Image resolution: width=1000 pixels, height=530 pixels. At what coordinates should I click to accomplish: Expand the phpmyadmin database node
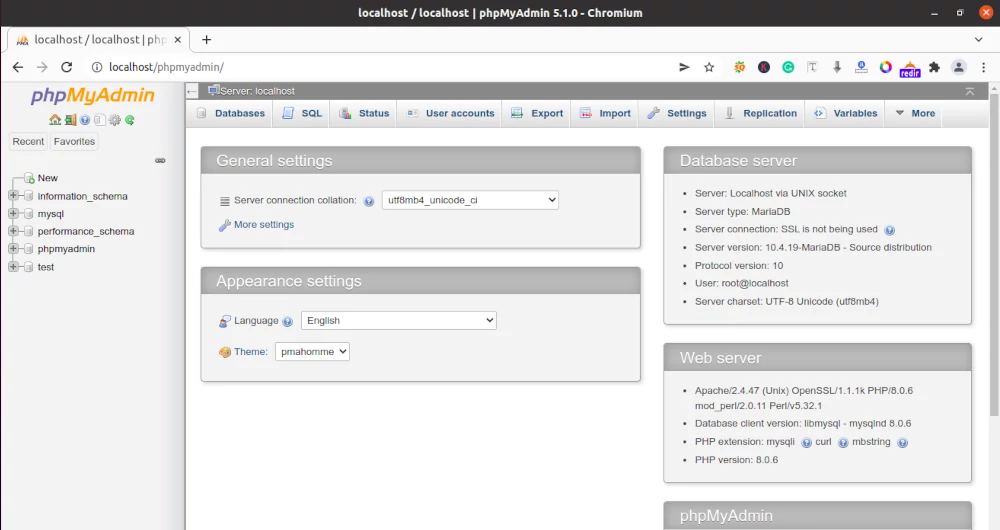click(x=13, y=249)
